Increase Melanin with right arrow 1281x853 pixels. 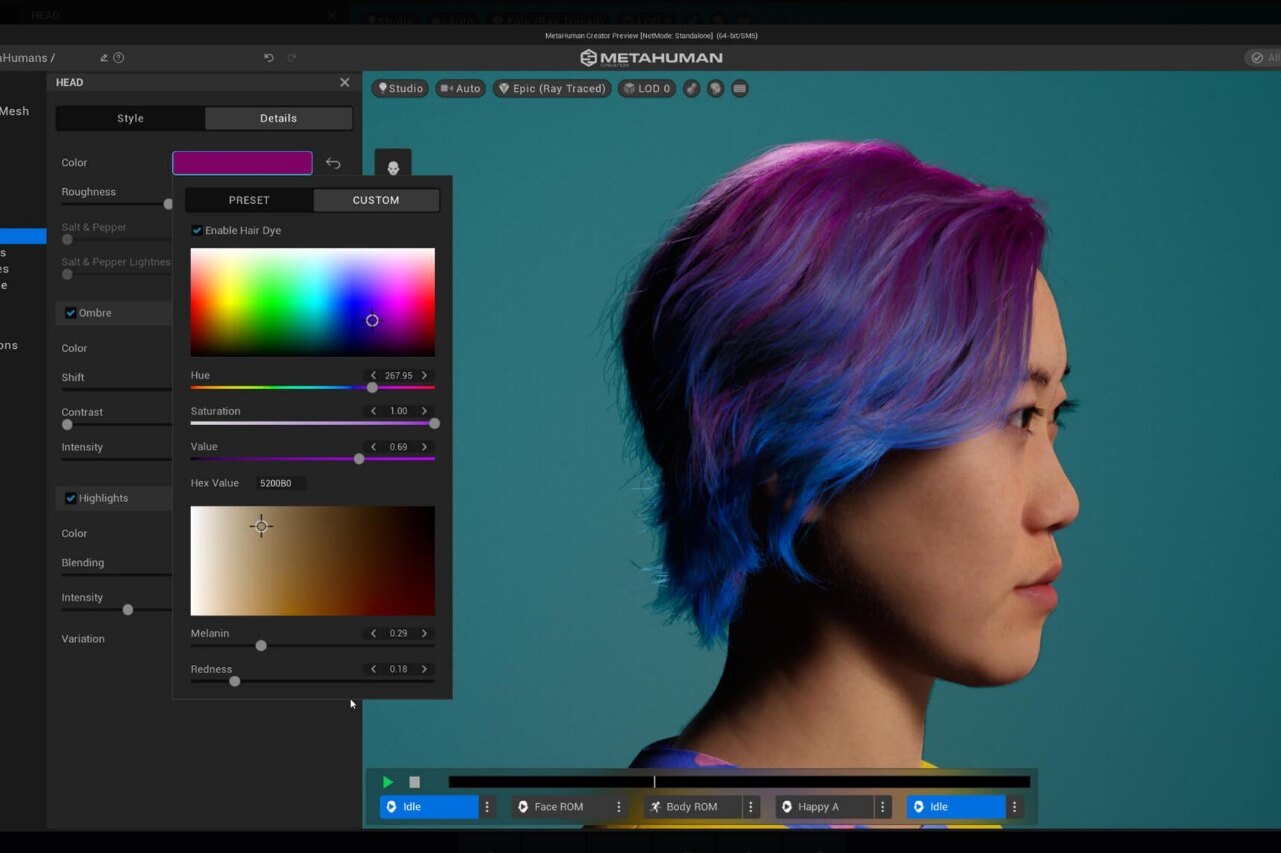(x=424, y=633)
